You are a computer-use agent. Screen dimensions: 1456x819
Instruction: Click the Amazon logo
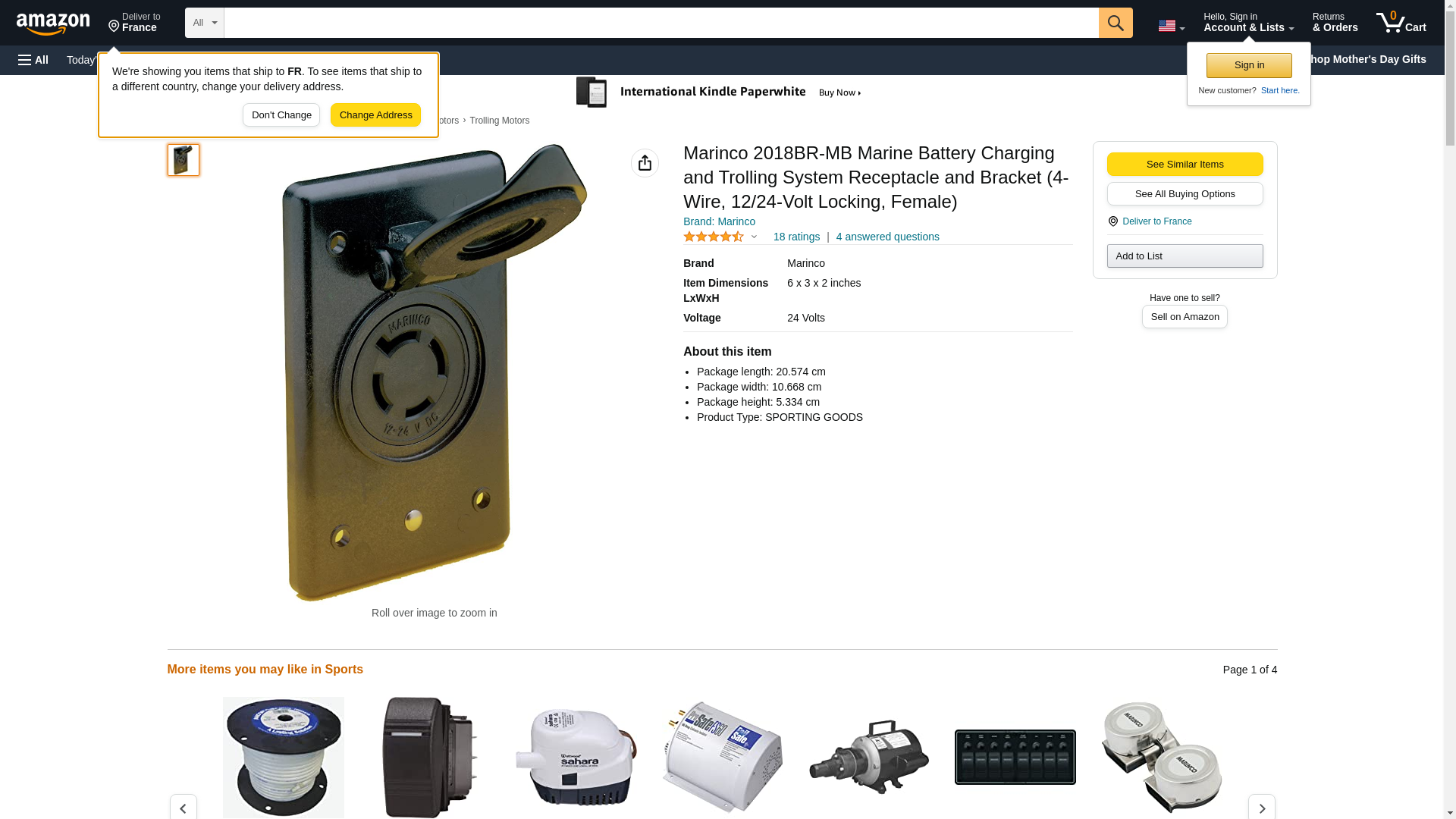coord(53,24)
